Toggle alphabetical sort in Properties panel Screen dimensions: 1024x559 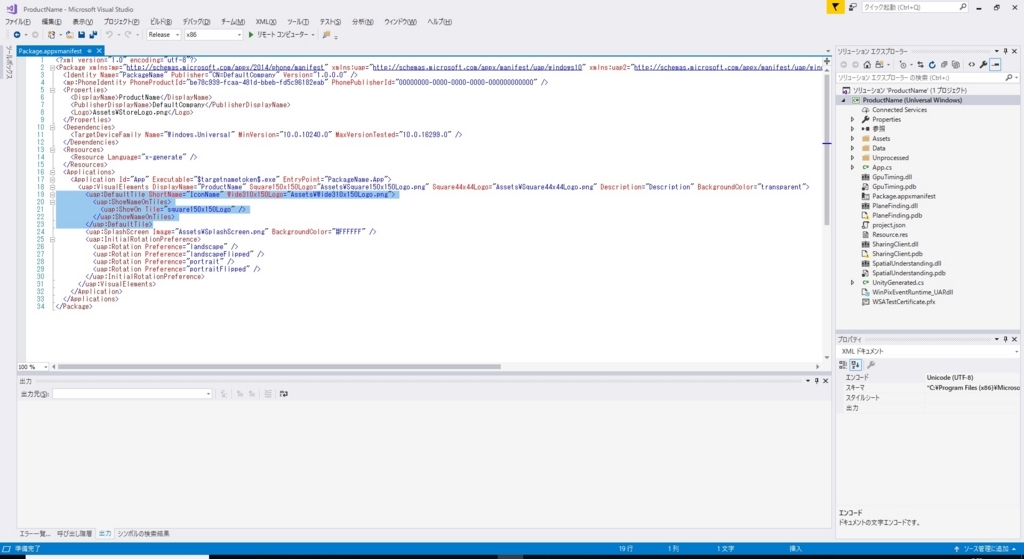(856, 365)
